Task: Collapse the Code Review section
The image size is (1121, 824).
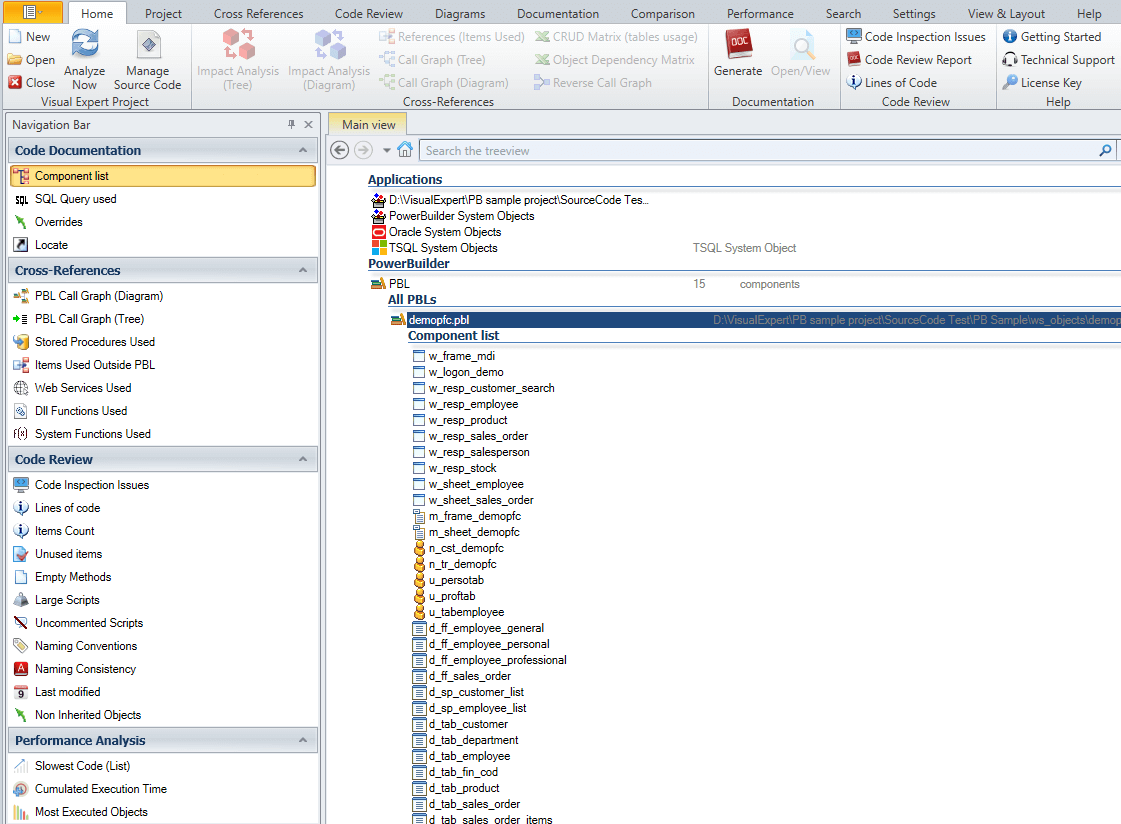Action: (x=303, y=459)
